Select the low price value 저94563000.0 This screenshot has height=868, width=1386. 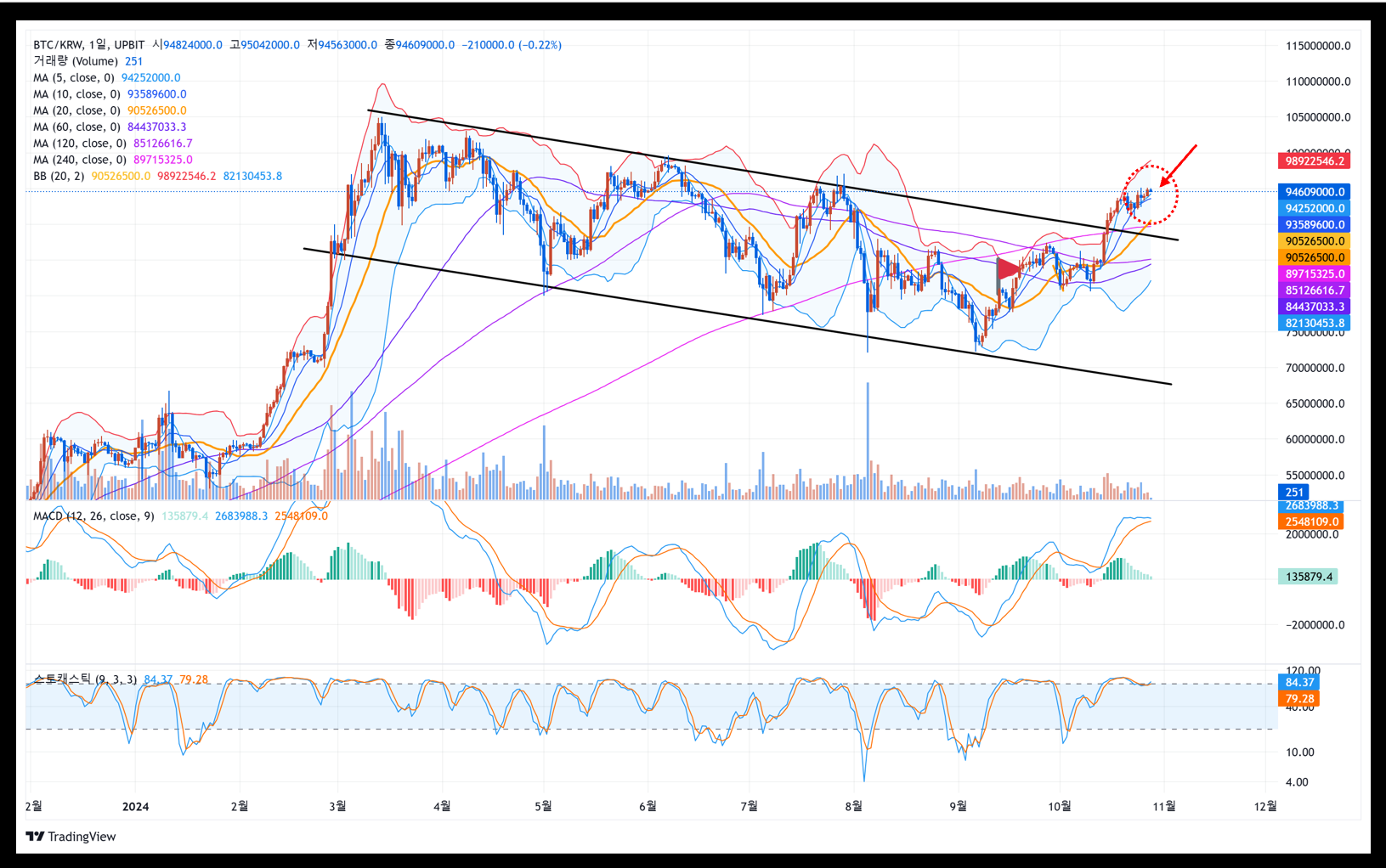pos(342,45)
